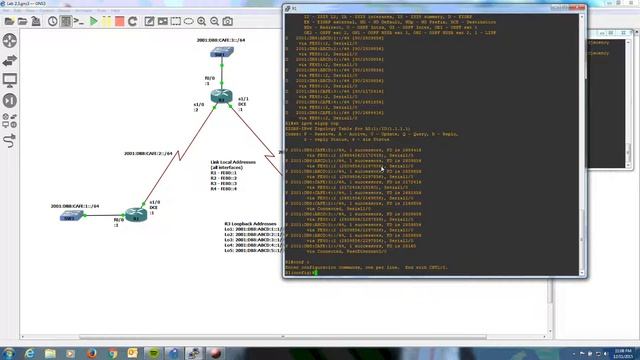
Task: Zoom in on the topology canvas
Action: tap(202, 21)
